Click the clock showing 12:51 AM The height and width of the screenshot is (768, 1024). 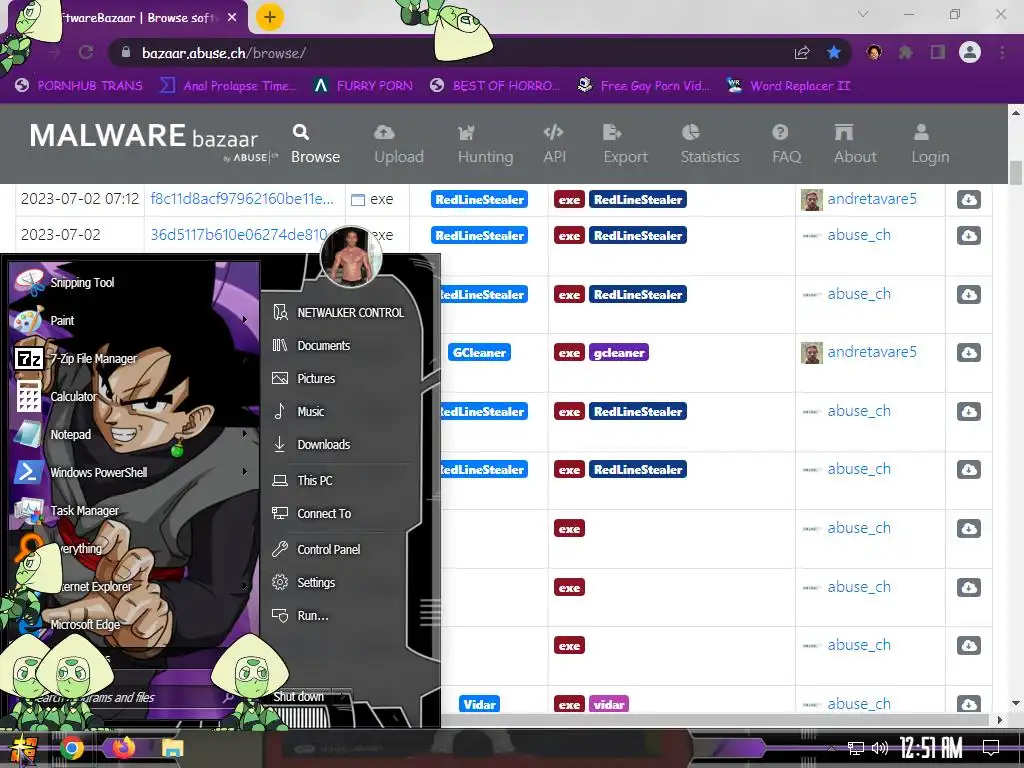[931, 748]
